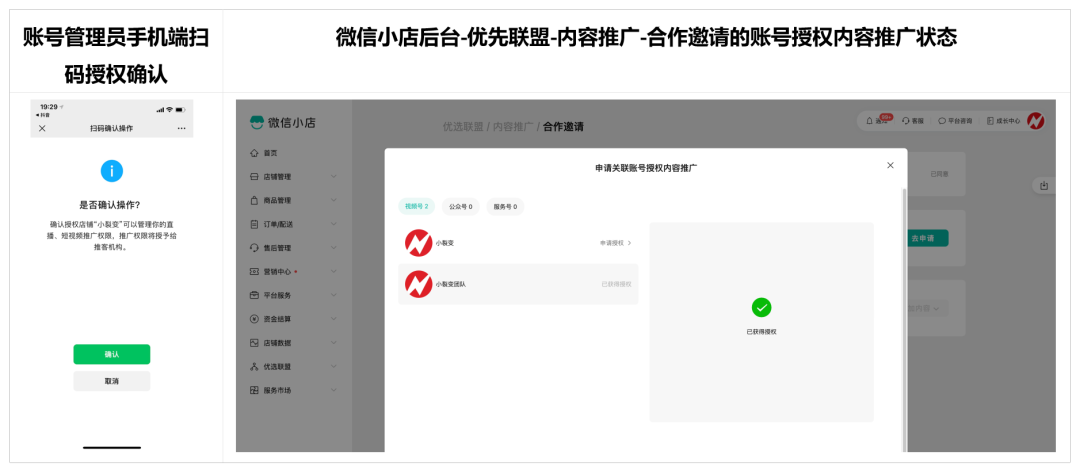Click the 订单/配送 clipboard icon
This screenshot has height=474, width=1080.
point(254,224)
